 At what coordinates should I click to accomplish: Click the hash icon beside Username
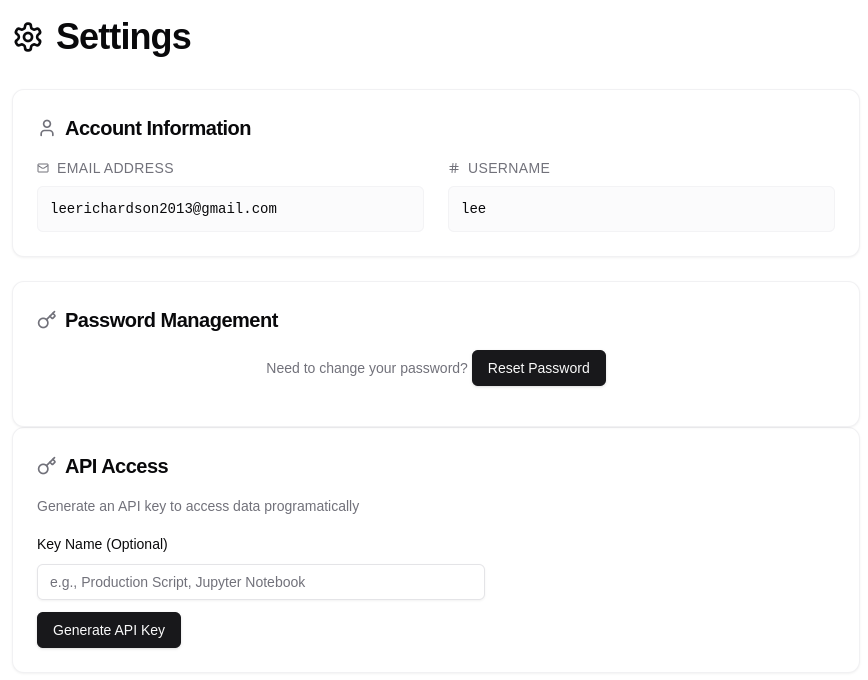click(454, 168)
